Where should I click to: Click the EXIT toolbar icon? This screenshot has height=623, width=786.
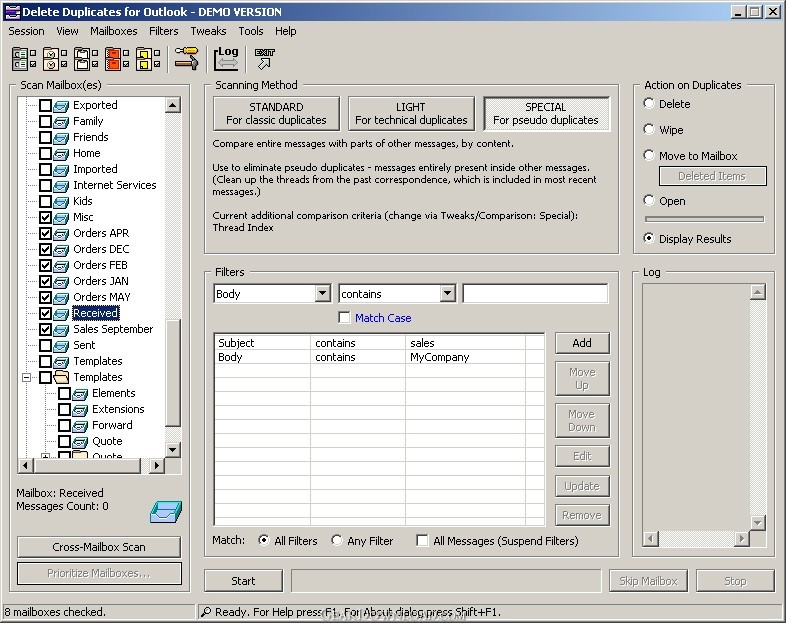264,59
